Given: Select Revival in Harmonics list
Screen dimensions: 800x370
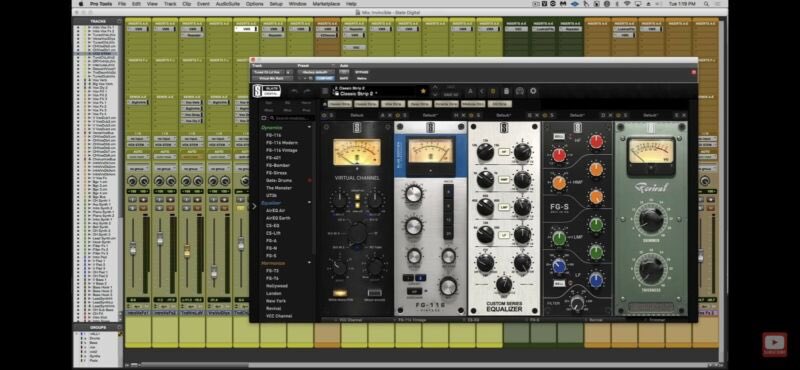Looking at the screenshot, I should [274, 309].
